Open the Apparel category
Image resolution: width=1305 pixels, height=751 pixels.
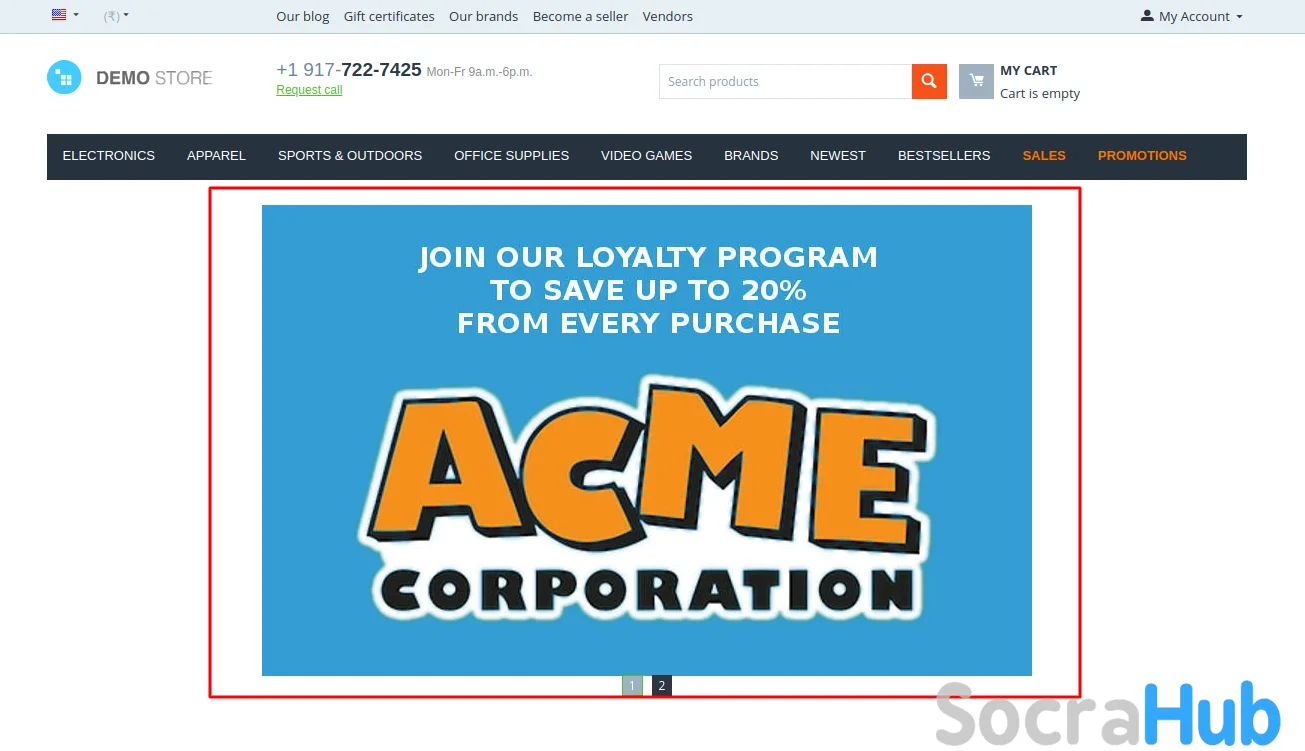pos(216,156)
